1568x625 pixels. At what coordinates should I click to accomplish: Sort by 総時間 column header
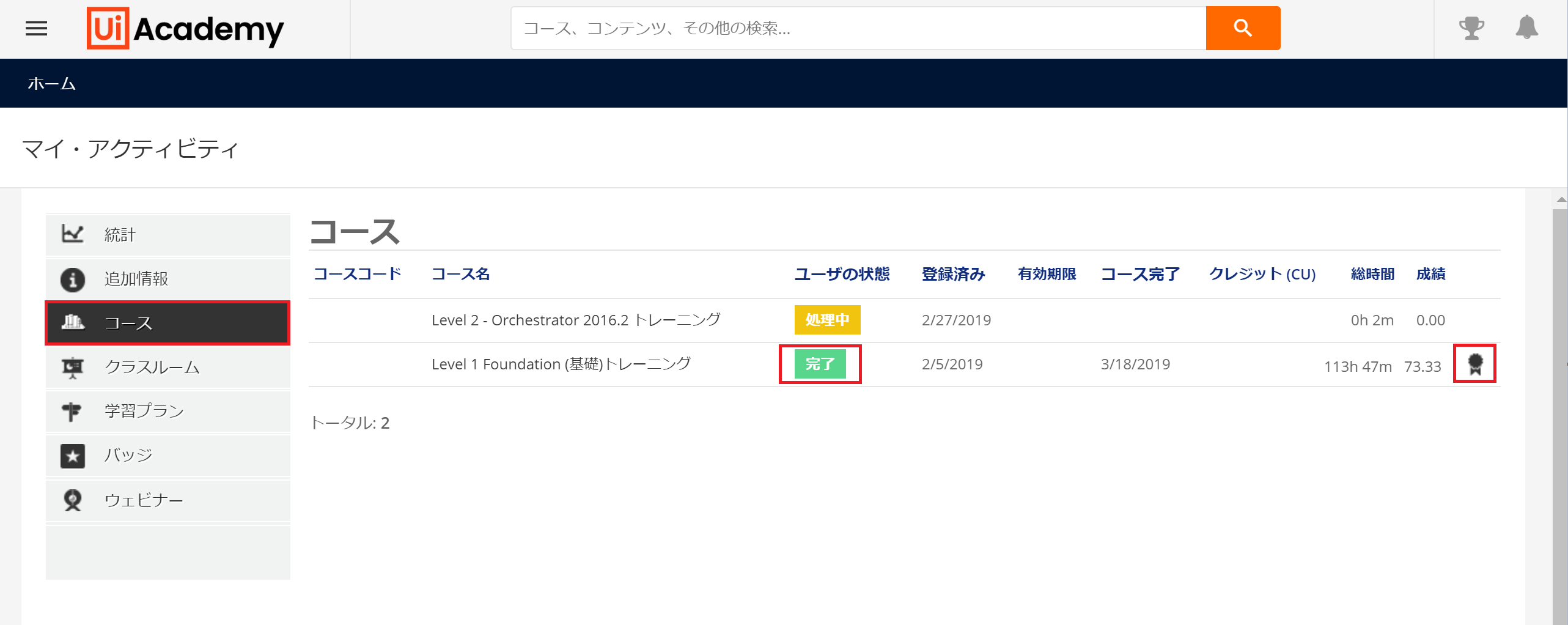point(1372,274)
